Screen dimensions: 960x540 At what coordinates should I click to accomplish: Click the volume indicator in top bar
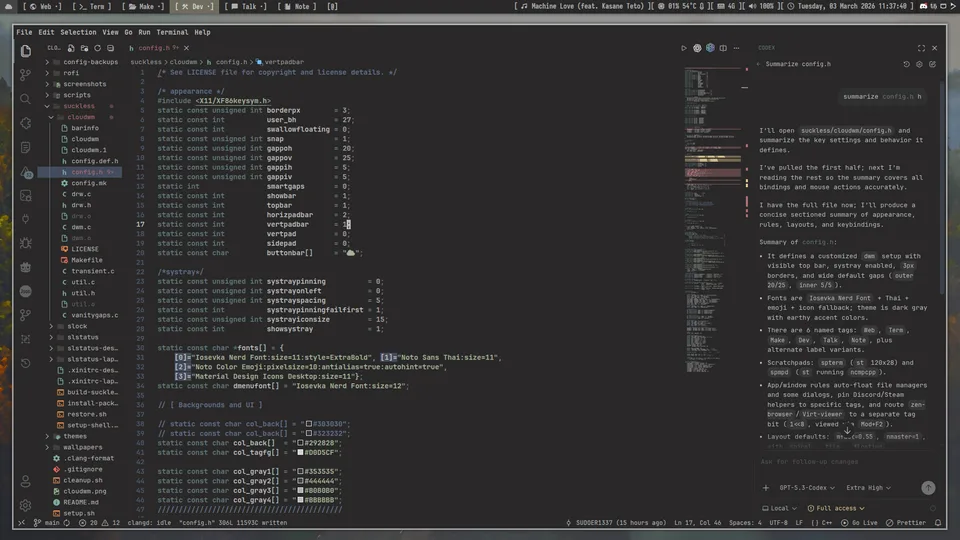(762, 6)
